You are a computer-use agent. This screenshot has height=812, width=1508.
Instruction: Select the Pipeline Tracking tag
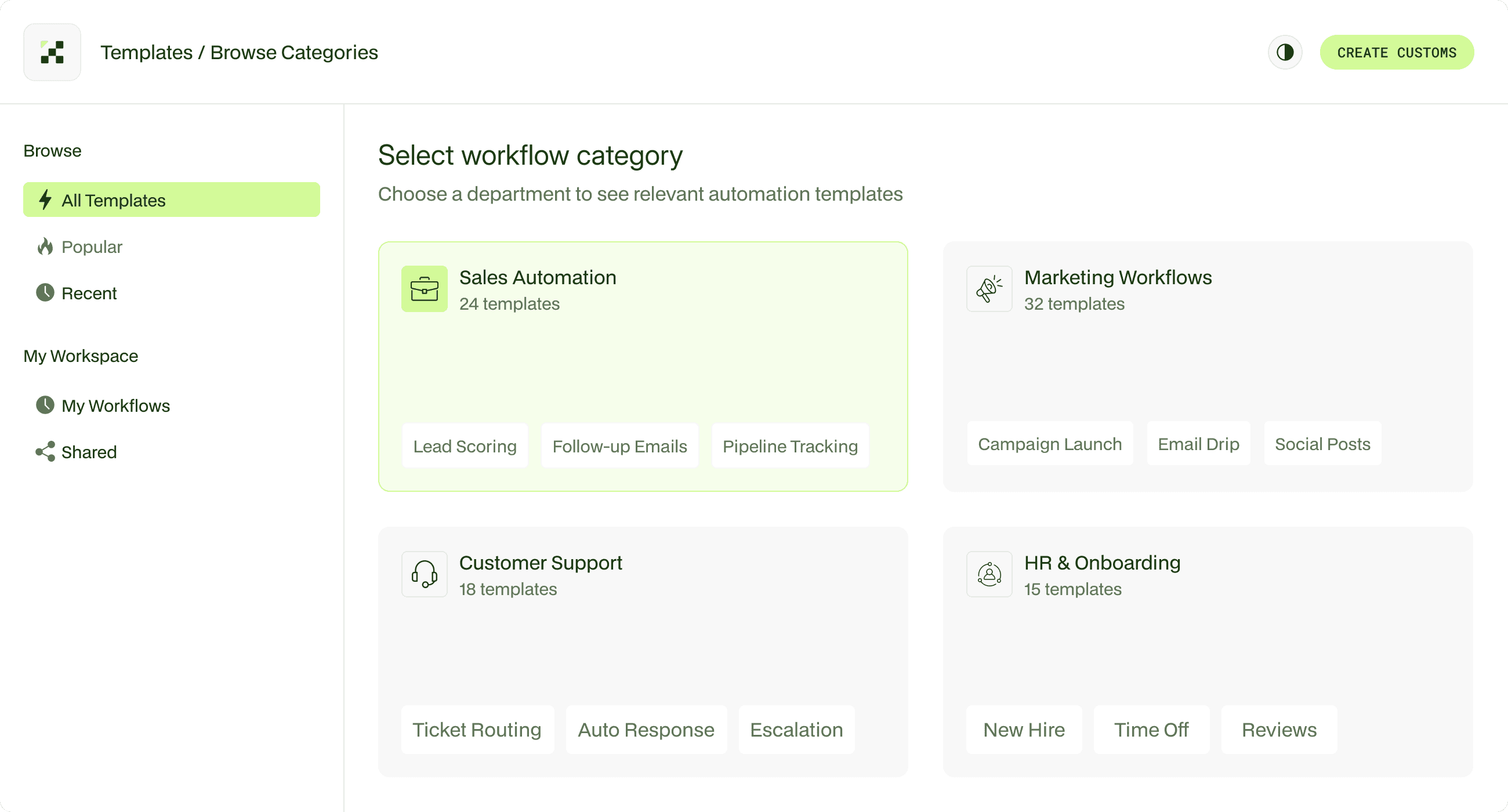tap(790, 445)
